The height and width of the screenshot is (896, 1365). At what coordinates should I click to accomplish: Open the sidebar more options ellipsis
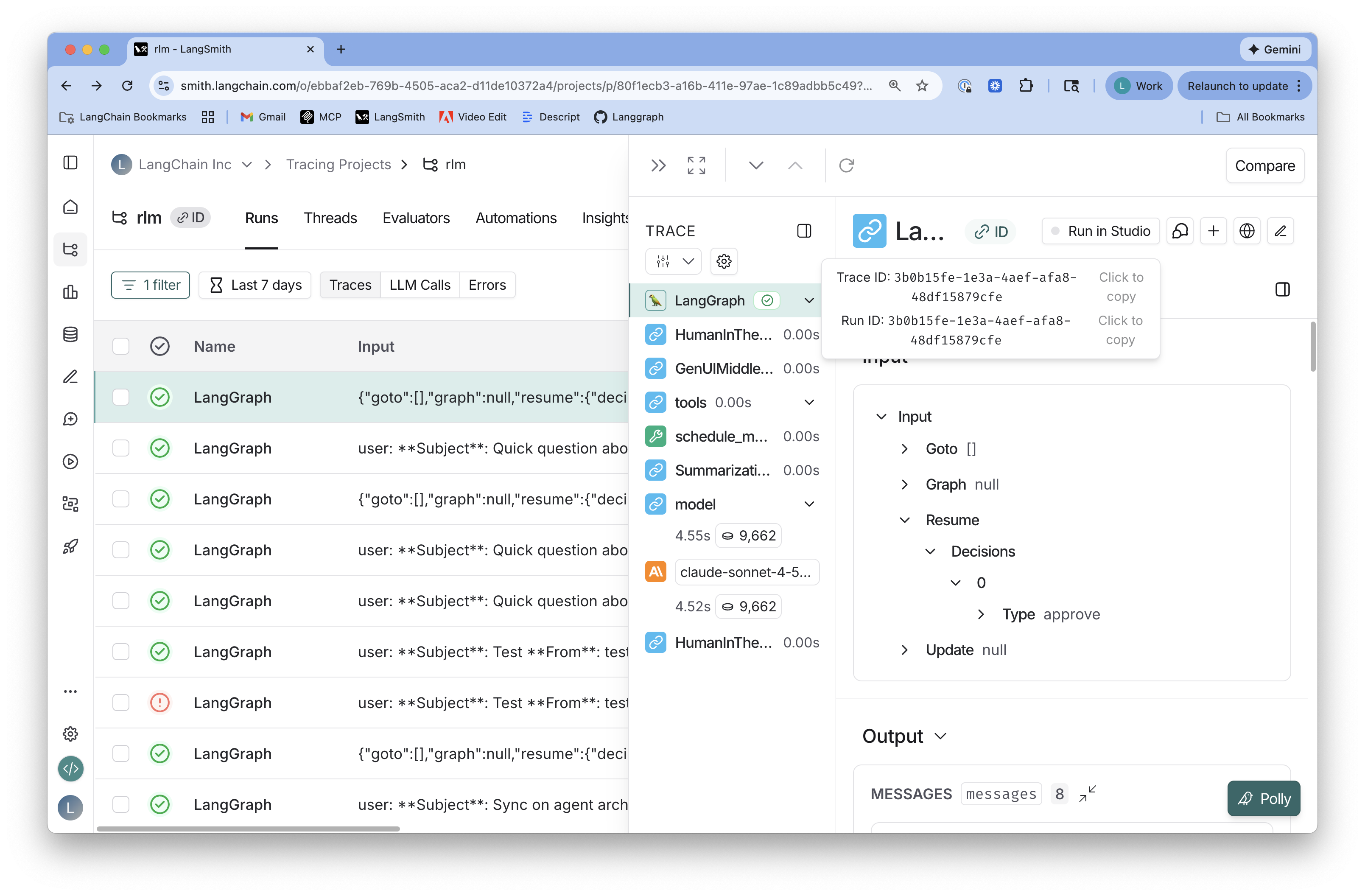pyautogui.click(x=70, y=691)
